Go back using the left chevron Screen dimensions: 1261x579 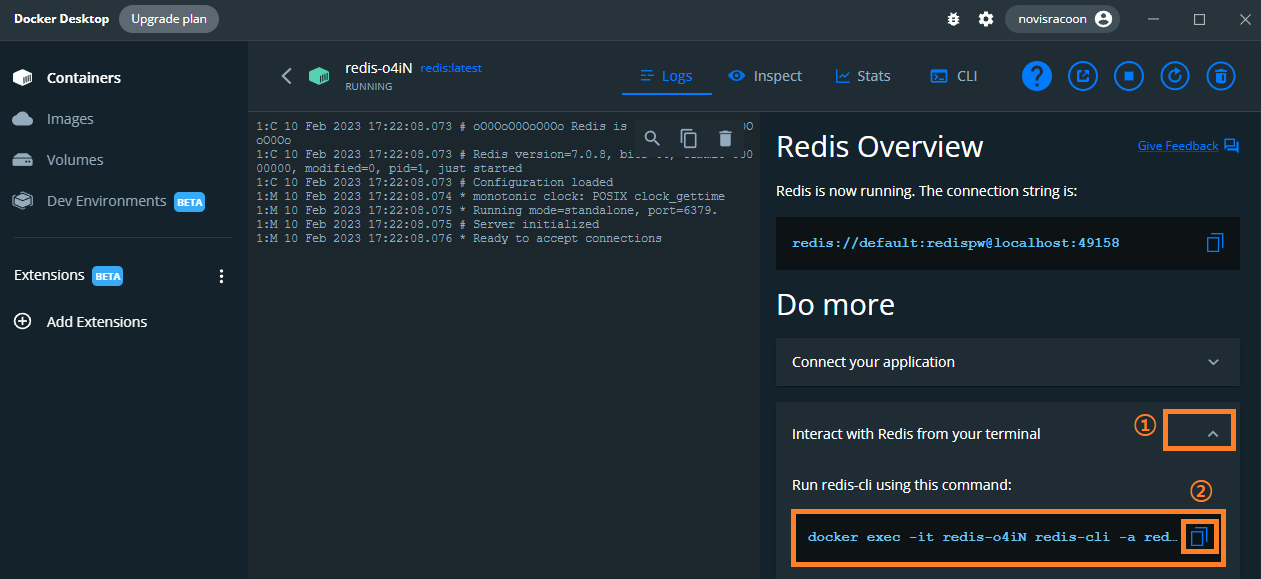coord(286,76)
